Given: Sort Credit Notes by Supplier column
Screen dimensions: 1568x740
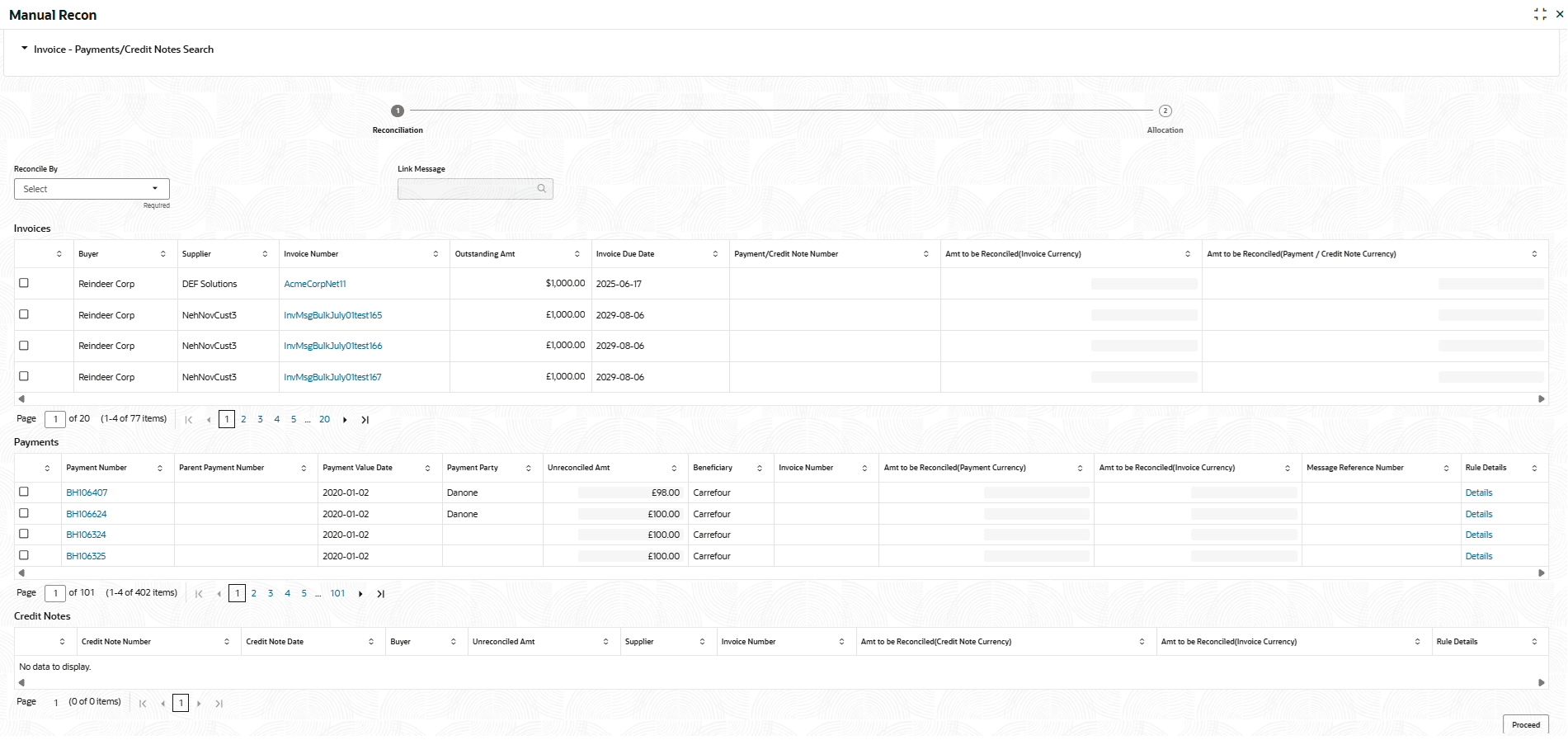Looking at the screenshot, I should 702,642.
